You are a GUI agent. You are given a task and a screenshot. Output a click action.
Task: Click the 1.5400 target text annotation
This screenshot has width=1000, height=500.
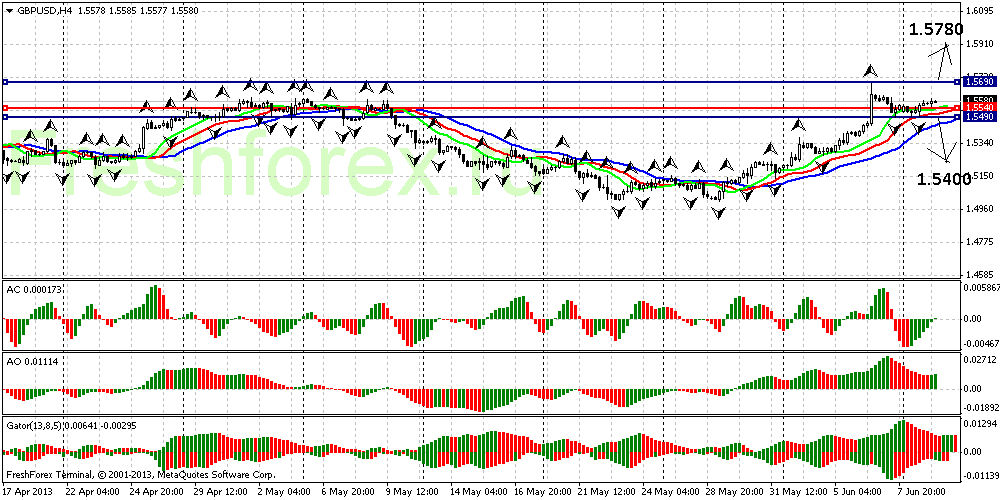pyautogui.click(x=943, y=179)
